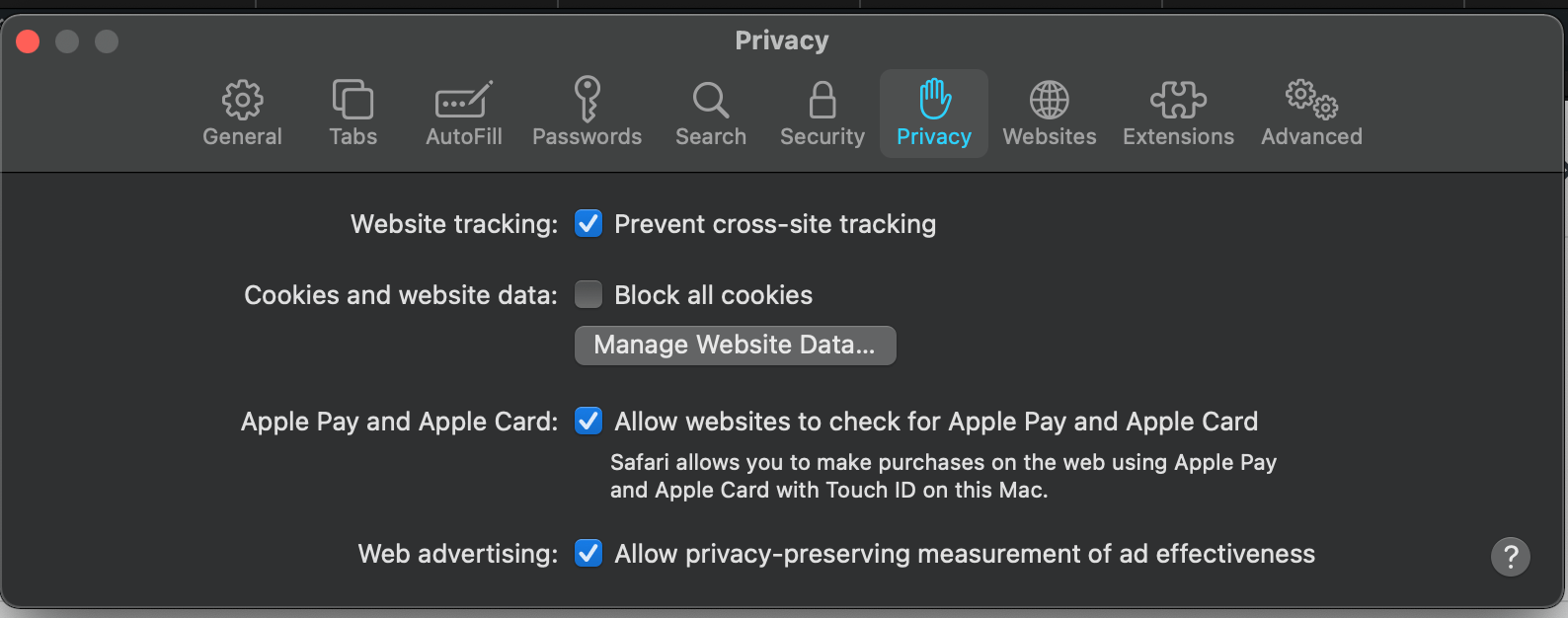Select the Security padlock icon

[822, 100]
